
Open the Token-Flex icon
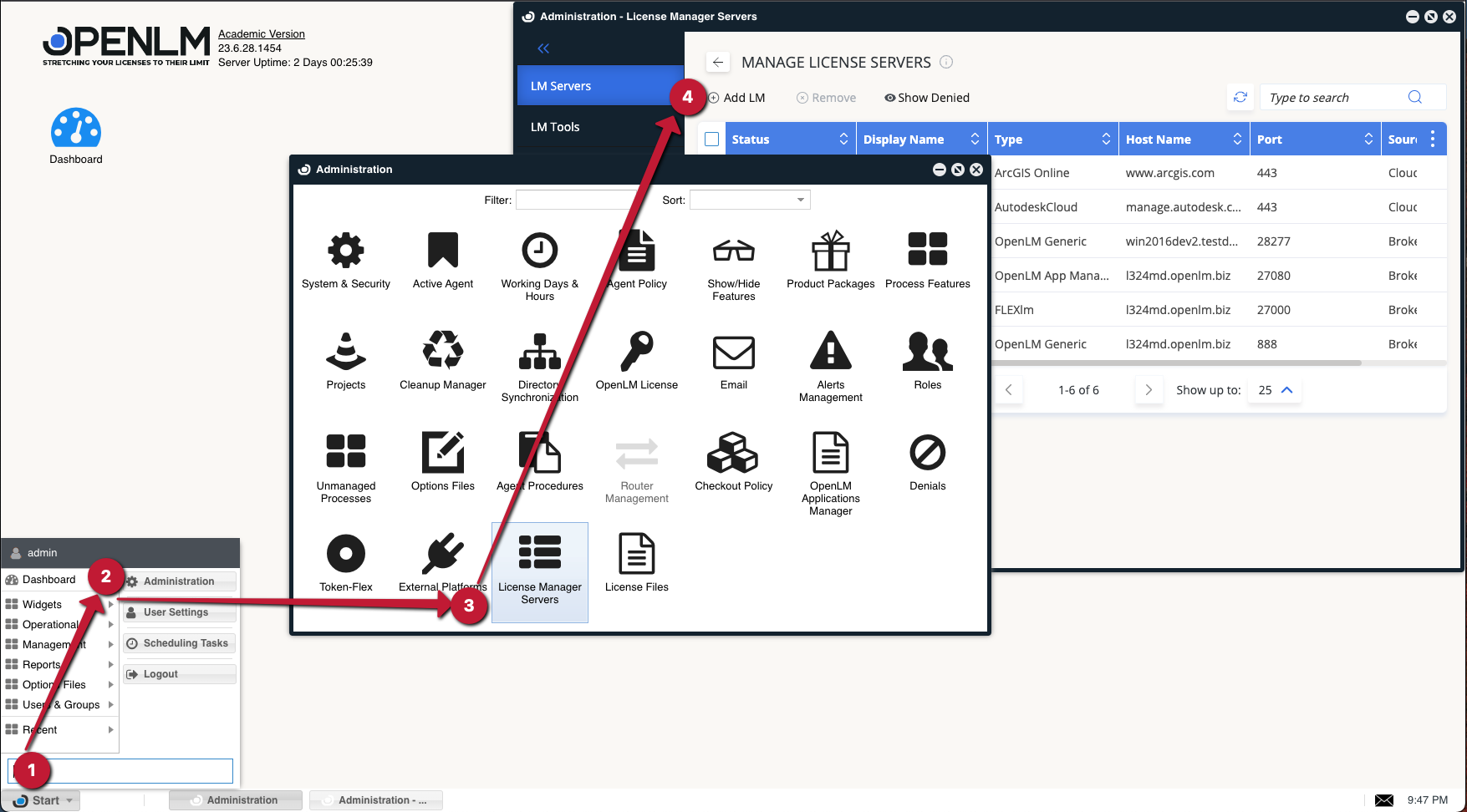pos(345,553)
